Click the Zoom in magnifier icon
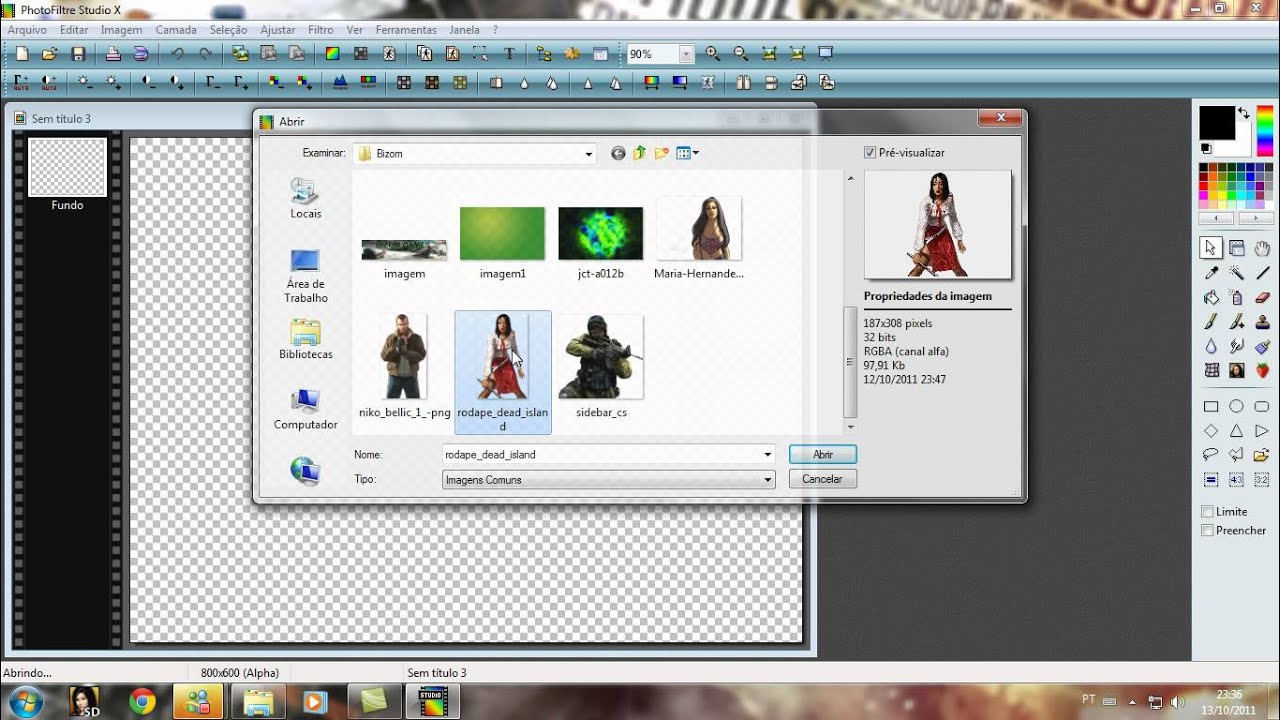Viewport: 1280px width, 720px height. point(713,54)
